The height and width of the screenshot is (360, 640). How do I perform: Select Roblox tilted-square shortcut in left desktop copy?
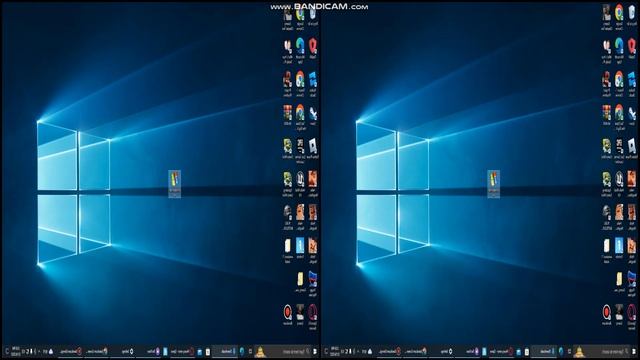coord(313,149)
